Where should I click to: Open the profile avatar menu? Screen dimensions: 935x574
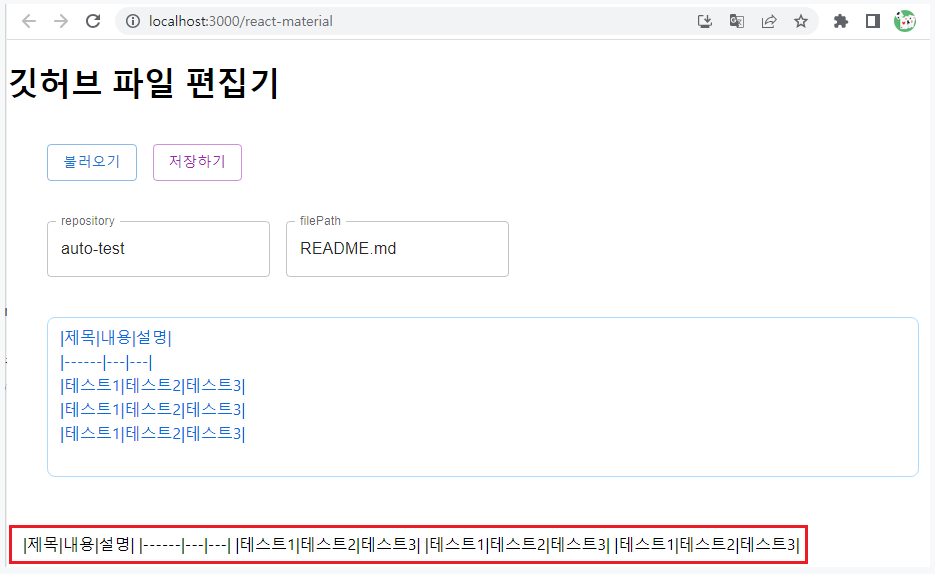tap(905, 21)
